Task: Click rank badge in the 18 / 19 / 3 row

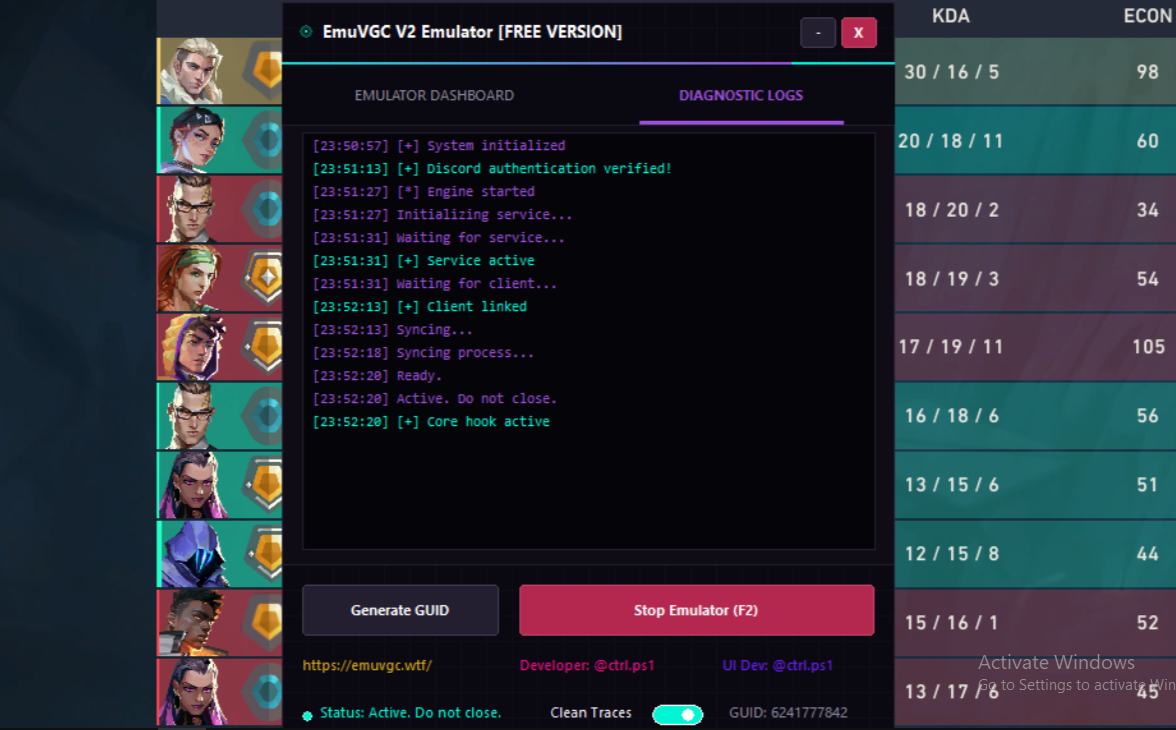Action: click(263, 278)
